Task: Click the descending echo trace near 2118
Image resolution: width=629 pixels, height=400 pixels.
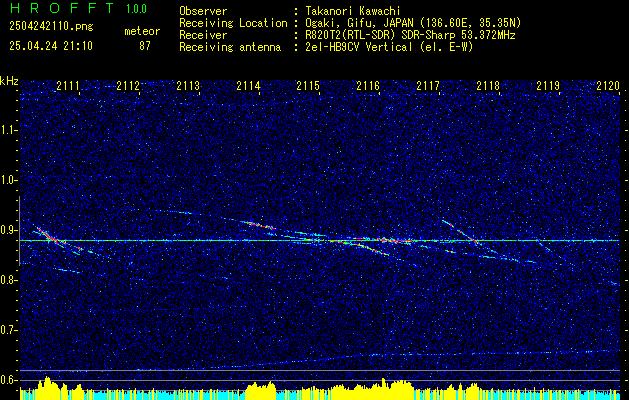Action: (x=461, y=232)
